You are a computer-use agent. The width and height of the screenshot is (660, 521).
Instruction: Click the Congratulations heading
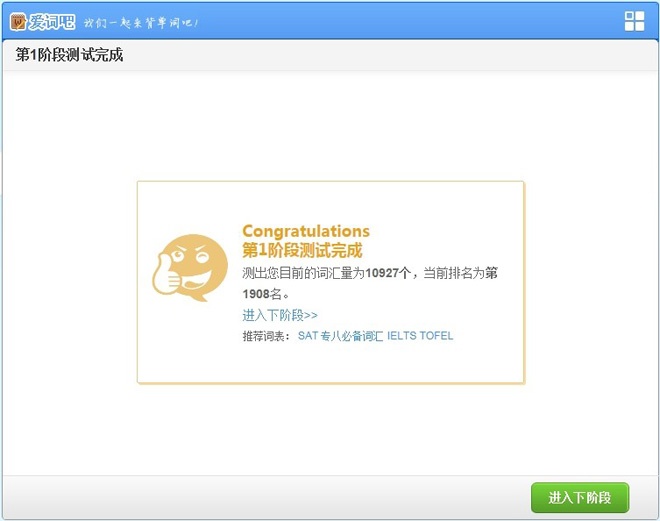[305, 231]
